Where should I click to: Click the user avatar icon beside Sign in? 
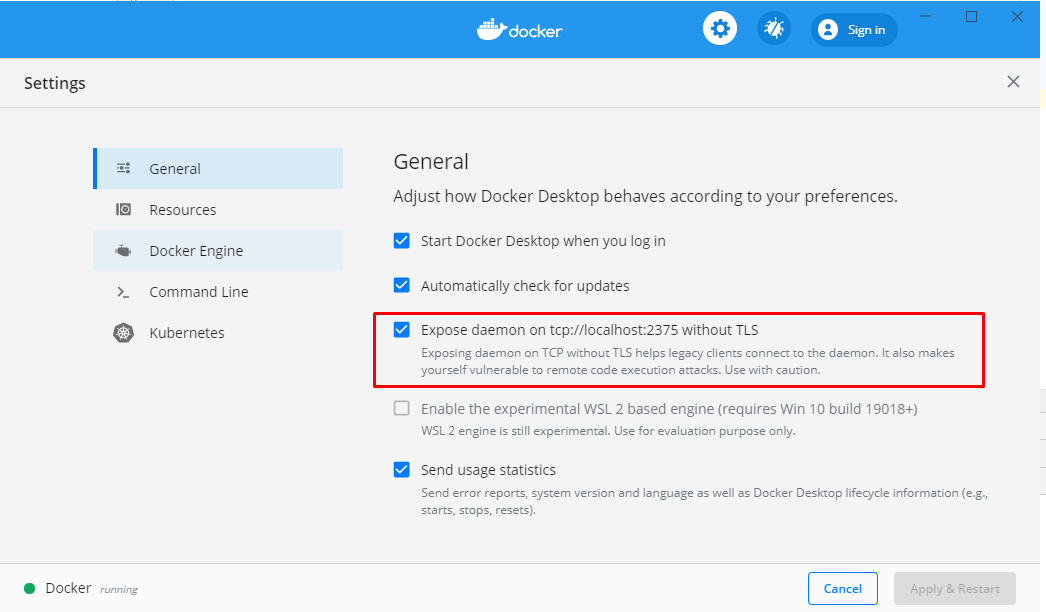point(827,30)
